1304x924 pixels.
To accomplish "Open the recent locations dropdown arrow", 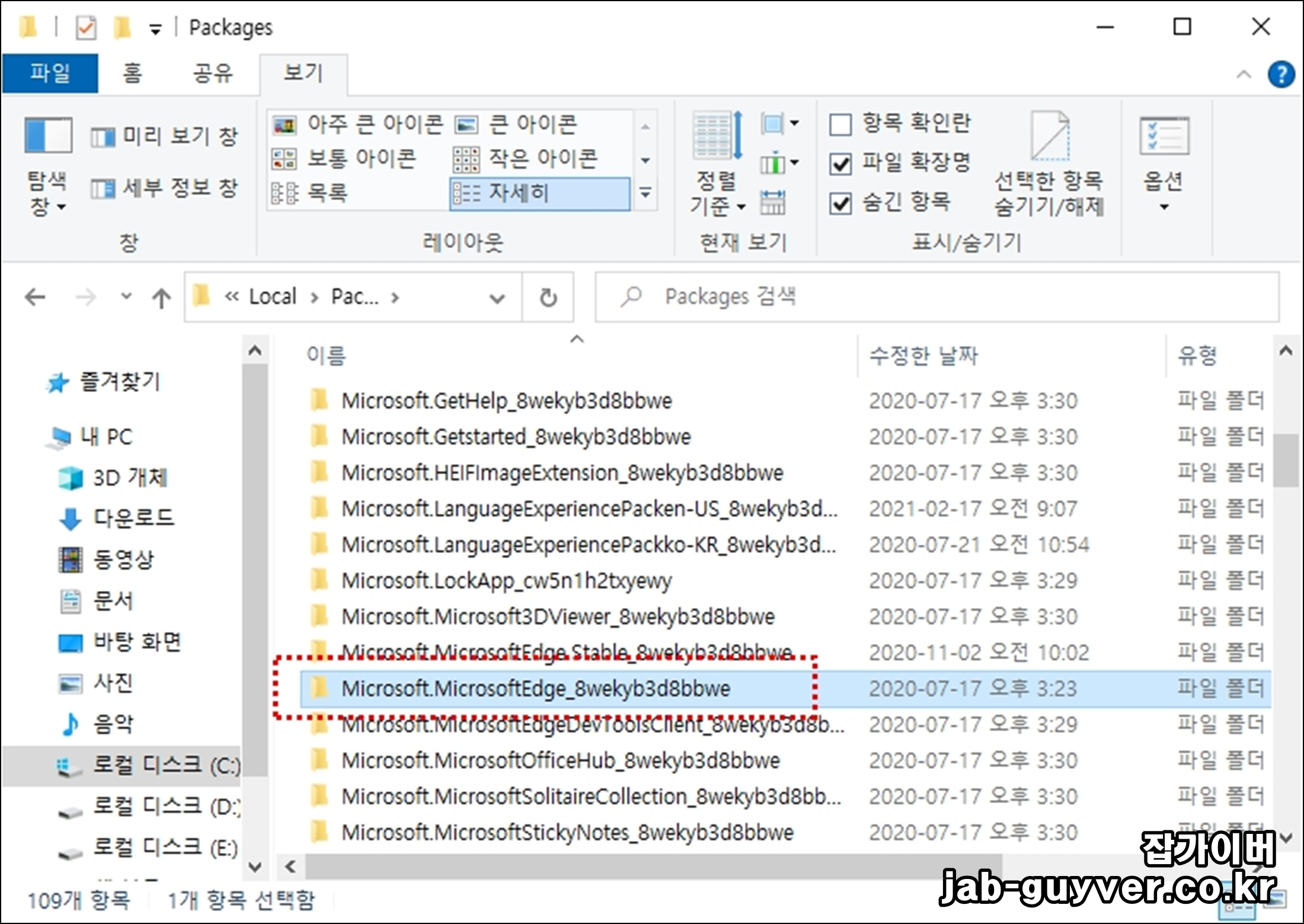I will [x=126, y=296].
